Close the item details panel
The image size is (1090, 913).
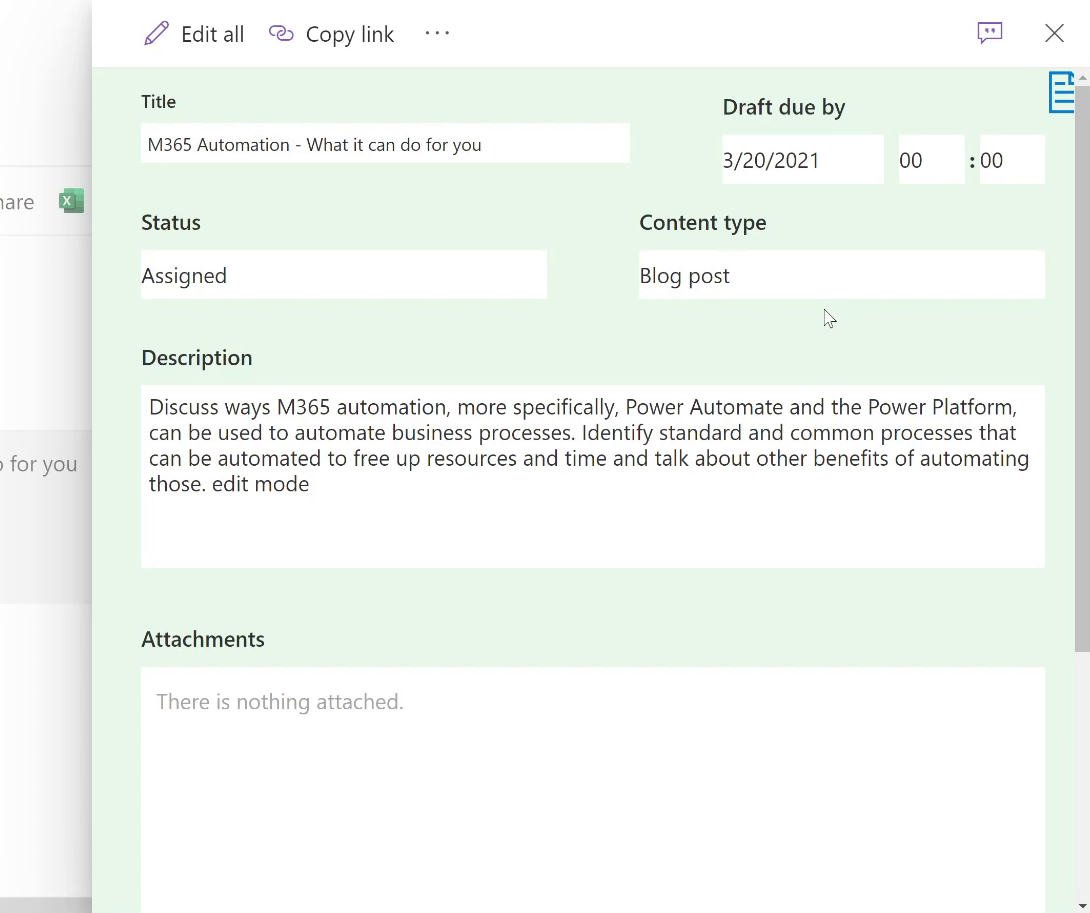pyautogui.click(x=1054, y=33)
